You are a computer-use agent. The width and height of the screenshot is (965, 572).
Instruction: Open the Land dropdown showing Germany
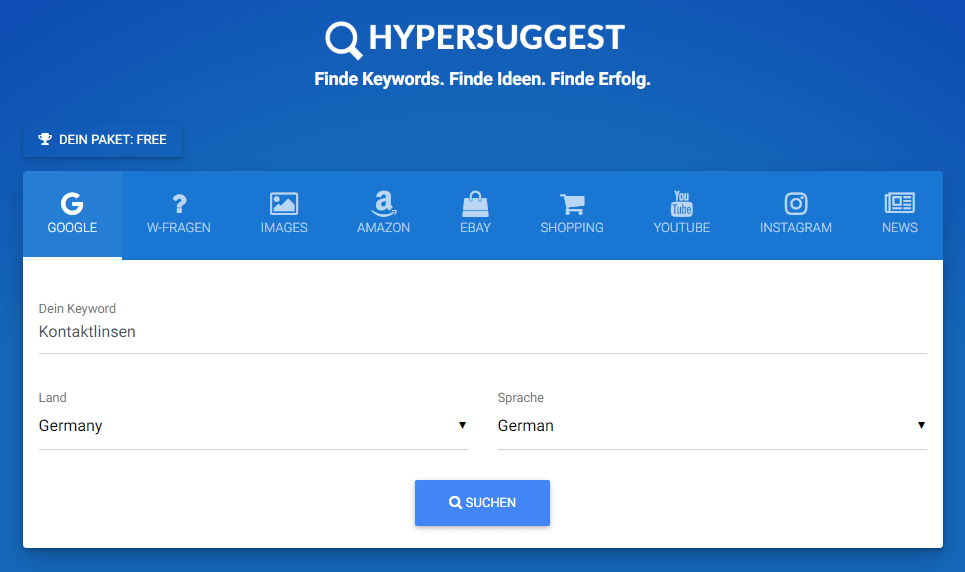click(x=253, y=426)
